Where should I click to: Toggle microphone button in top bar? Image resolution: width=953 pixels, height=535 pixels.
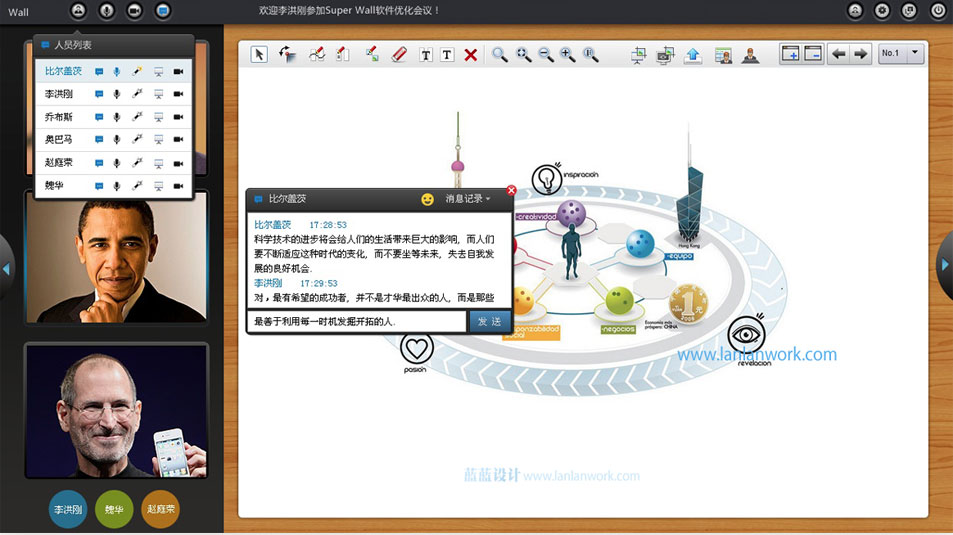tap(106, 11)
